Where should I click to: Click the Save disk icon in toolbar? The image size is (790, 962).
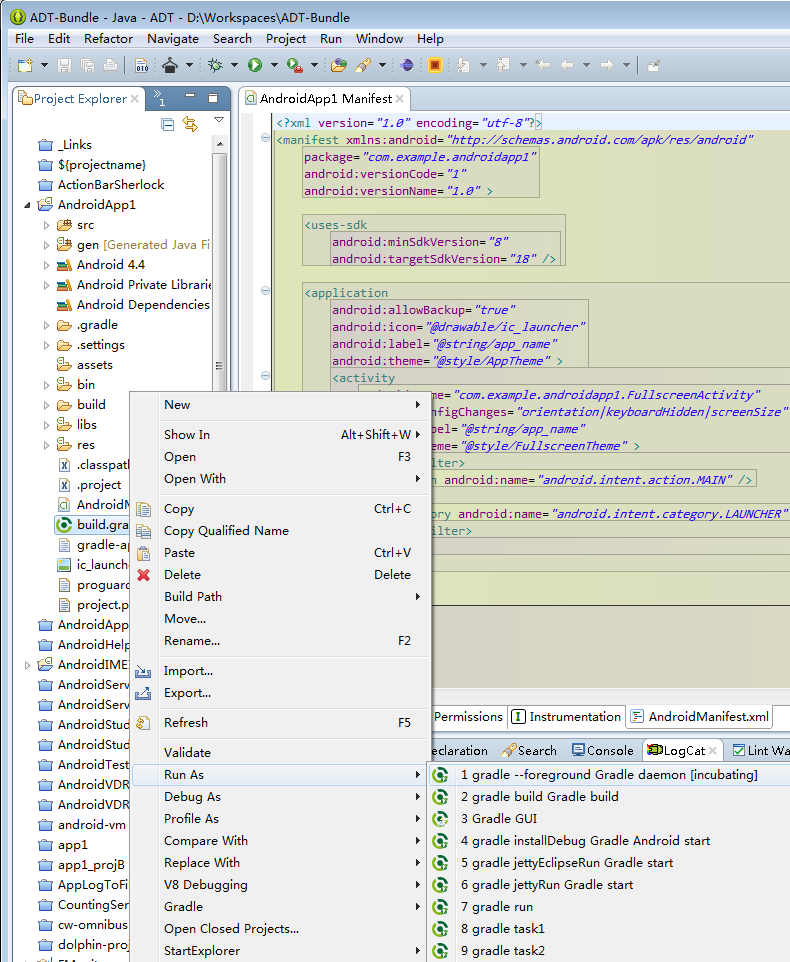pyautogui.click(x=64, y=65)
